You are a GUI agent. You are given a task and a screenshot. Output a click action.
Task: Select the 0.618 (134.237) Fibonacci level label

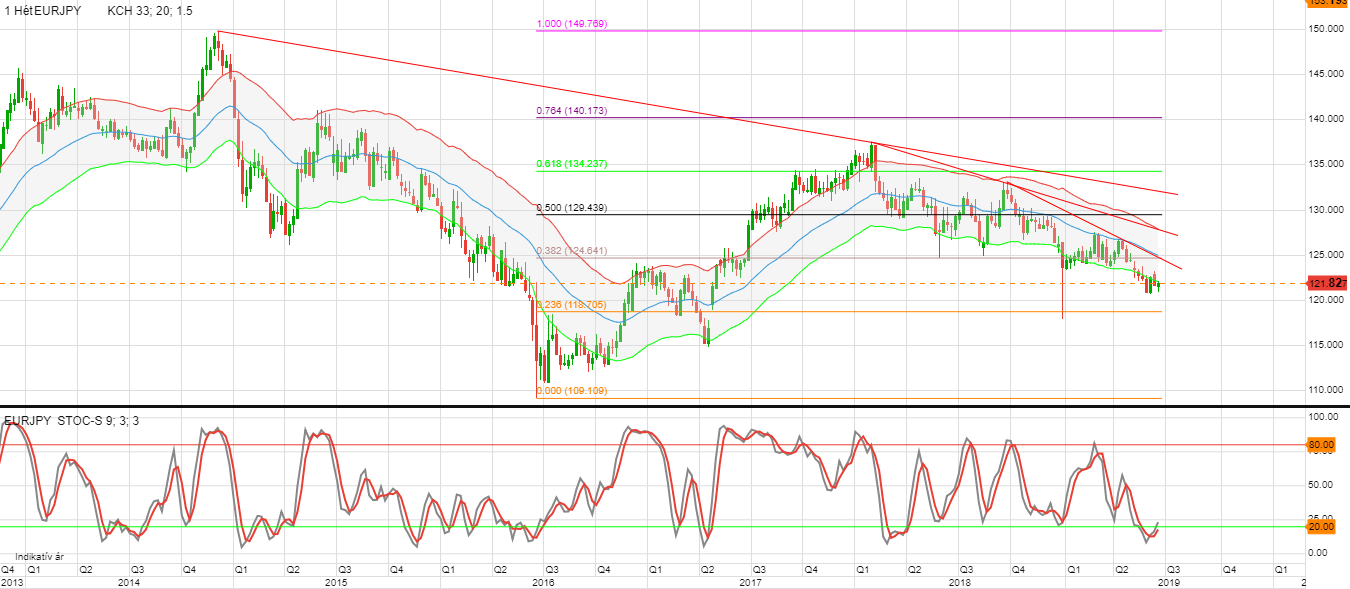[572, 164]
